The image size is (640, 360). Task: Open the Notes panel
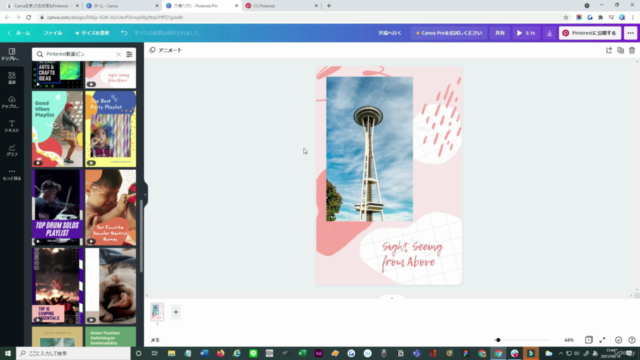click(155, 340)
